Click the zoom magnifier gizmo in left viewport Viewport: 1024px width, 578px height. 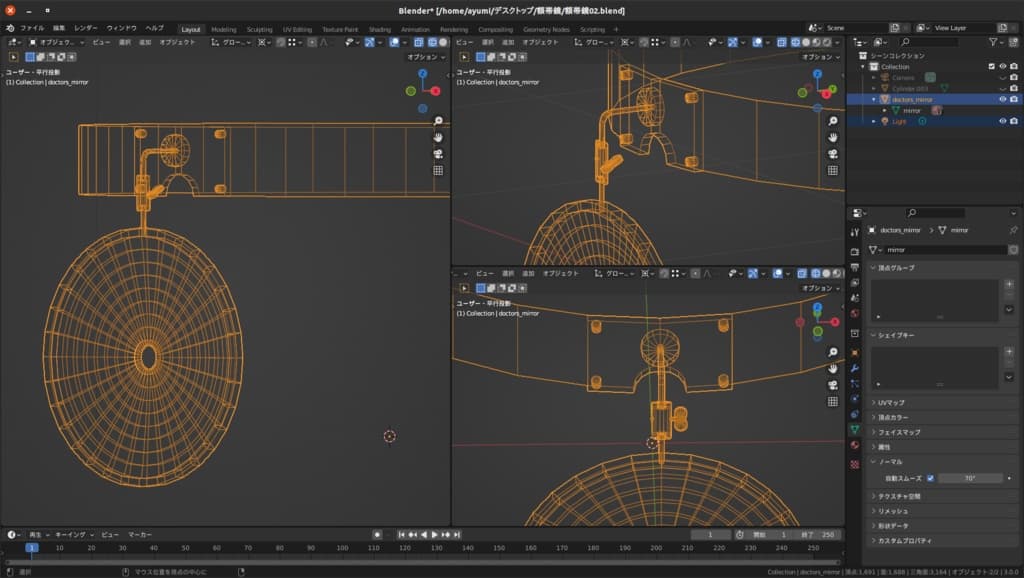pyautogui.click(x=438, y=121)
